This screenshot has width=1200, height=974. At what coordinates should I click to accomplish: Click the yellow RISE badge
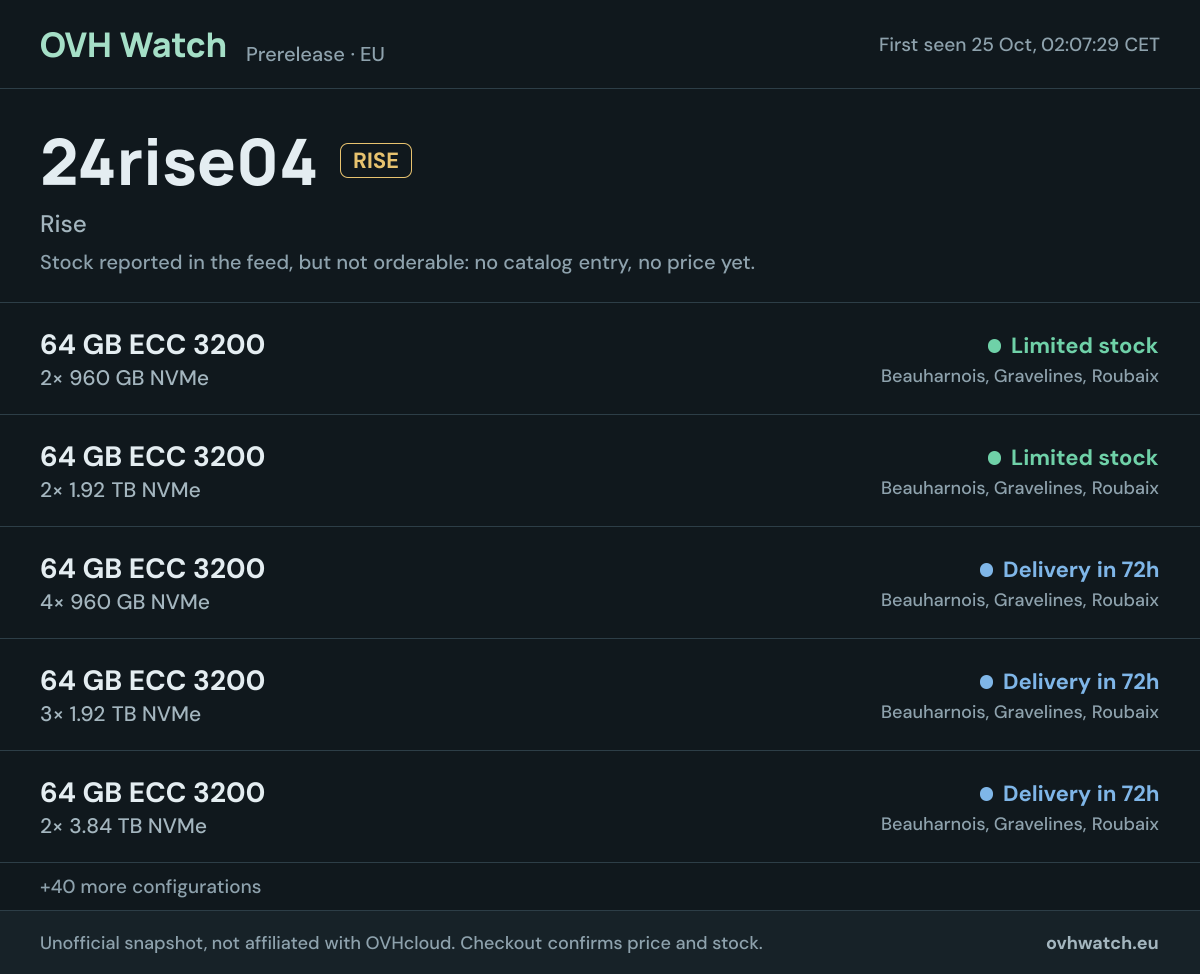[376, 161]
